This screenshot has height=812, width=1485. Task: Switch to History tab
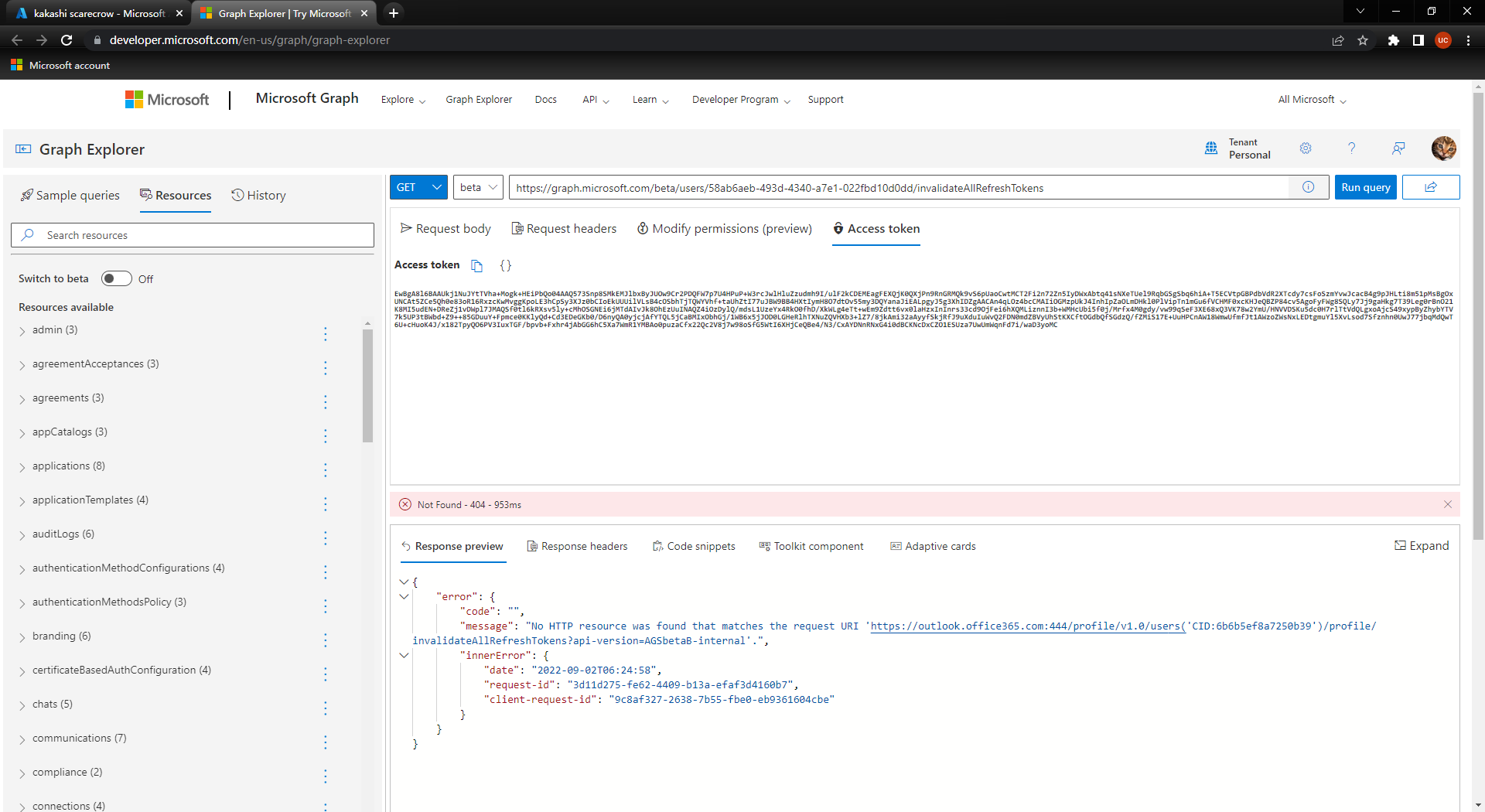tap(259, 196)
